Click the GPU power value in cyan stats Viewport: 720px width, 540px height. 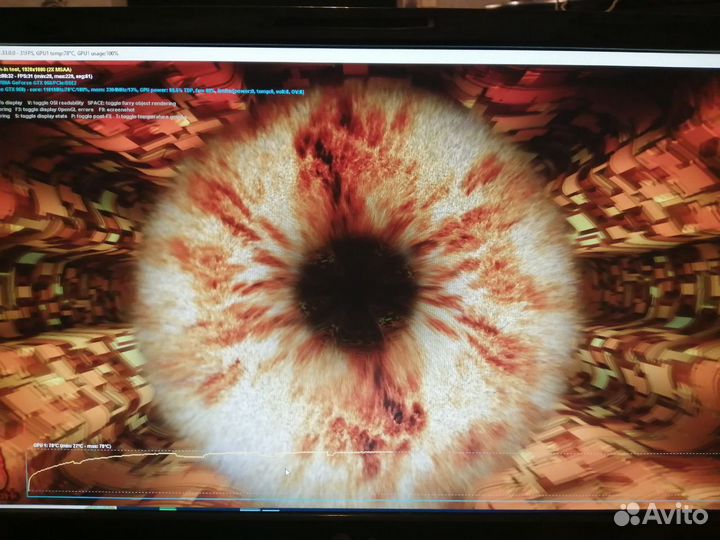[177, 92]
